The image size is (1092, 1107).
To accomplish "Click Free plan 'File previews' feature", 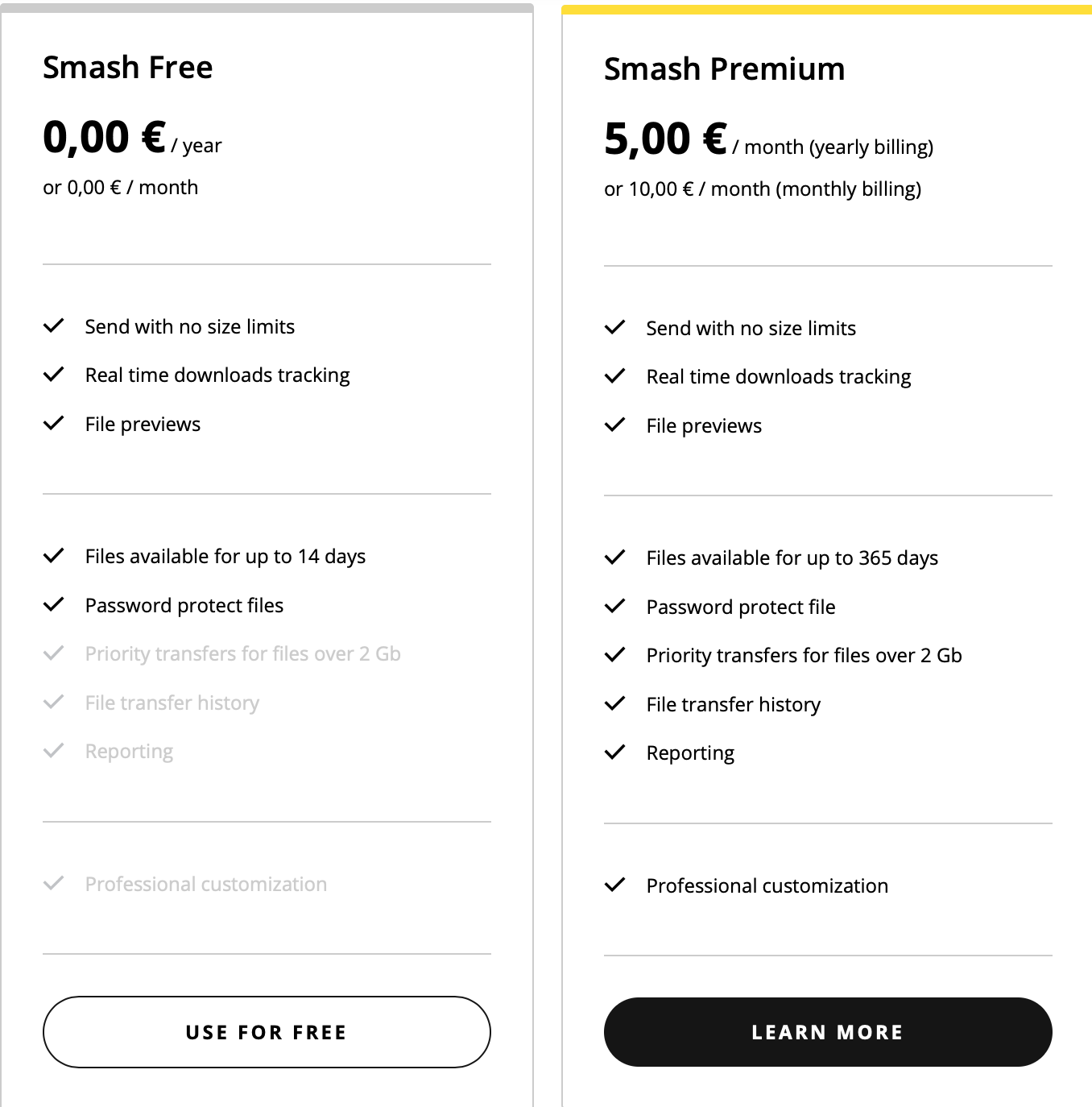I will pos(143,424).
